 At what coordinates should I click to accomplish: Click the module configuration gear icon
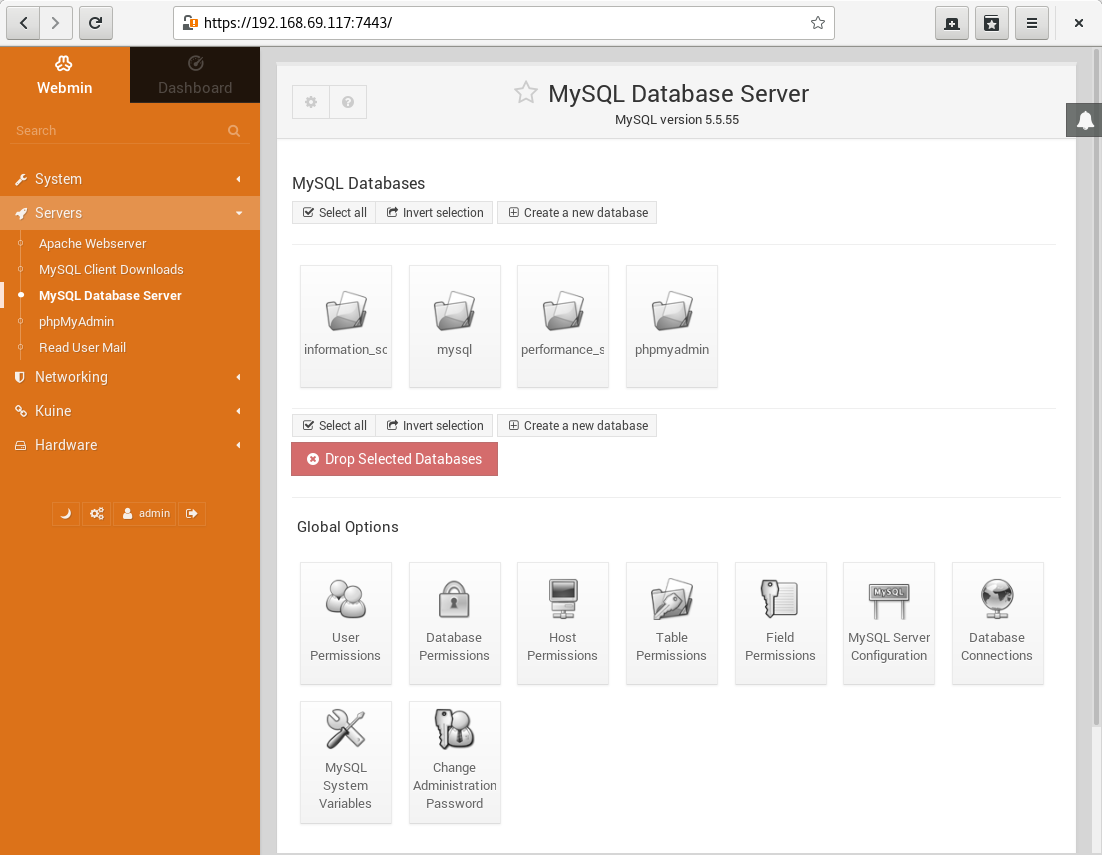click(311, 102)
